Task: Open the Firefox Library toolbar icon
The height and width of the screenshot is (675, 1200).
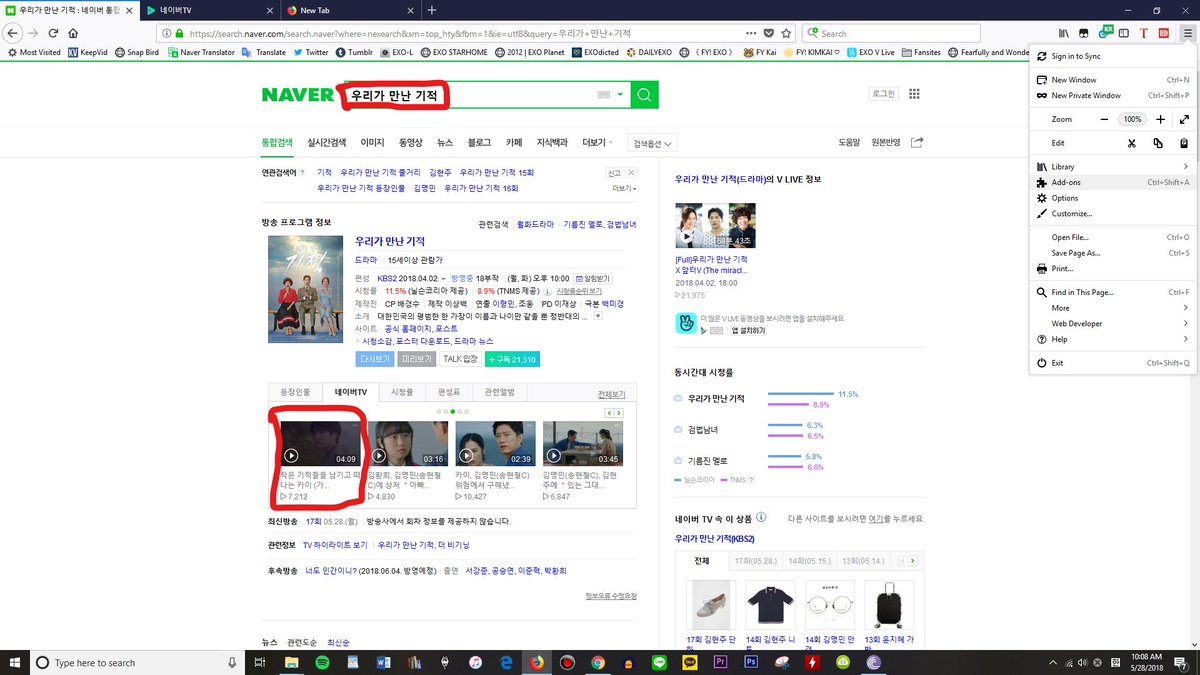Action: point(1065,33)
